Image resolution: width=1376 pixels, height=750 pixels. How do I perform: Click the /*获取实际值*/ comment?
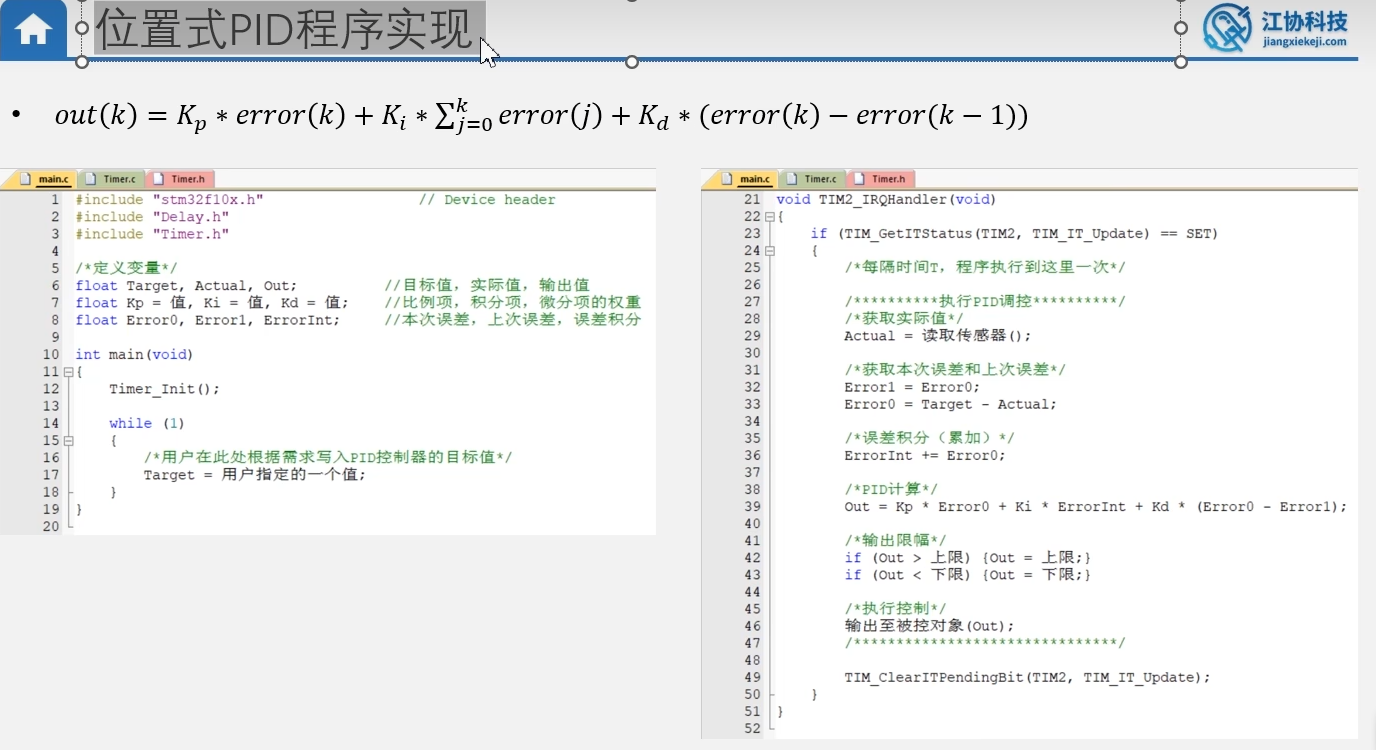903,319
